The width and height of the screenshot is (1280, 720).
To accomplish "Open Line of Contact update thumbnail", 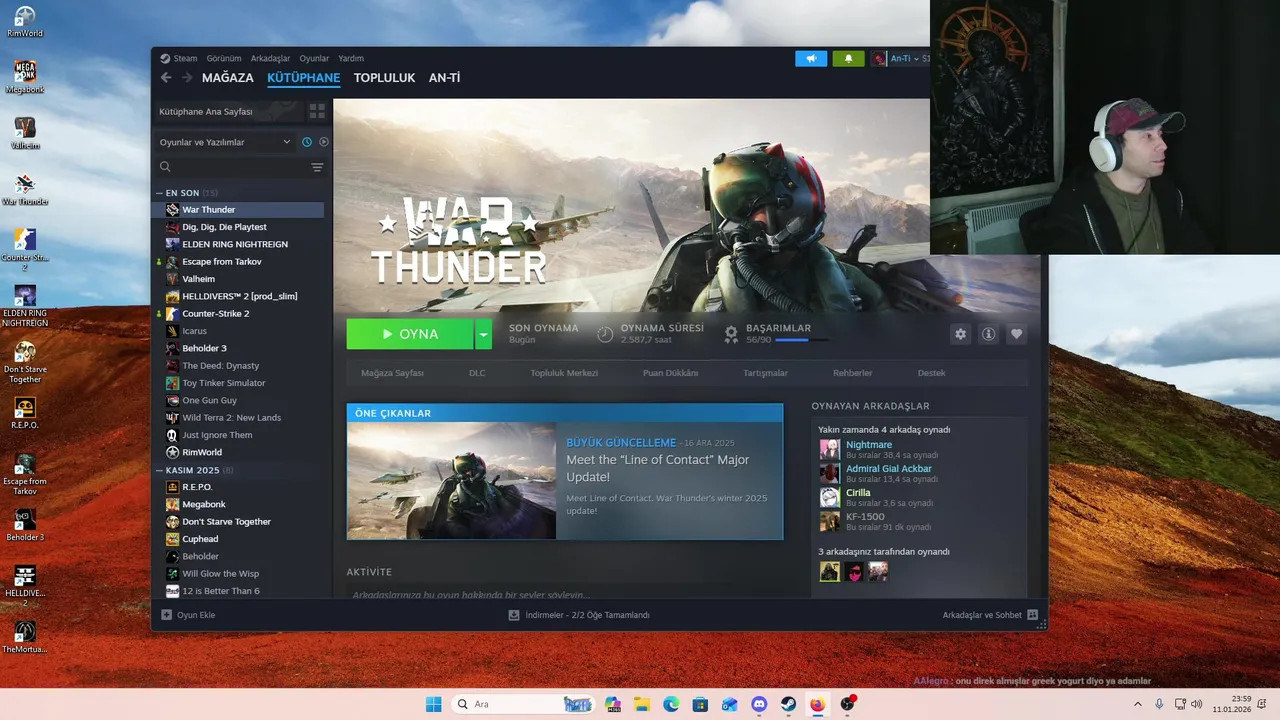I will pyautogui.click(x=451, y=481).
